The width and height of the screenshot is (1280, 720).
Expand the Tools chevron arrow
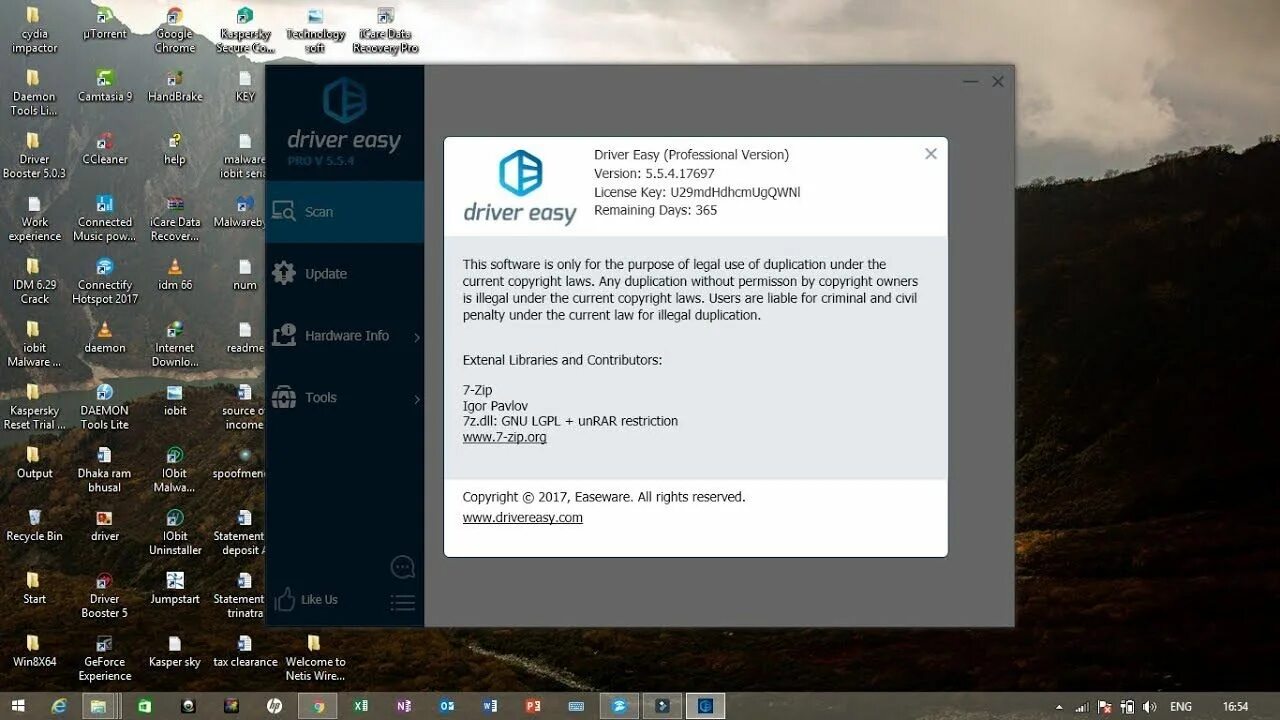pyautogui.click(x=416, y=400)
